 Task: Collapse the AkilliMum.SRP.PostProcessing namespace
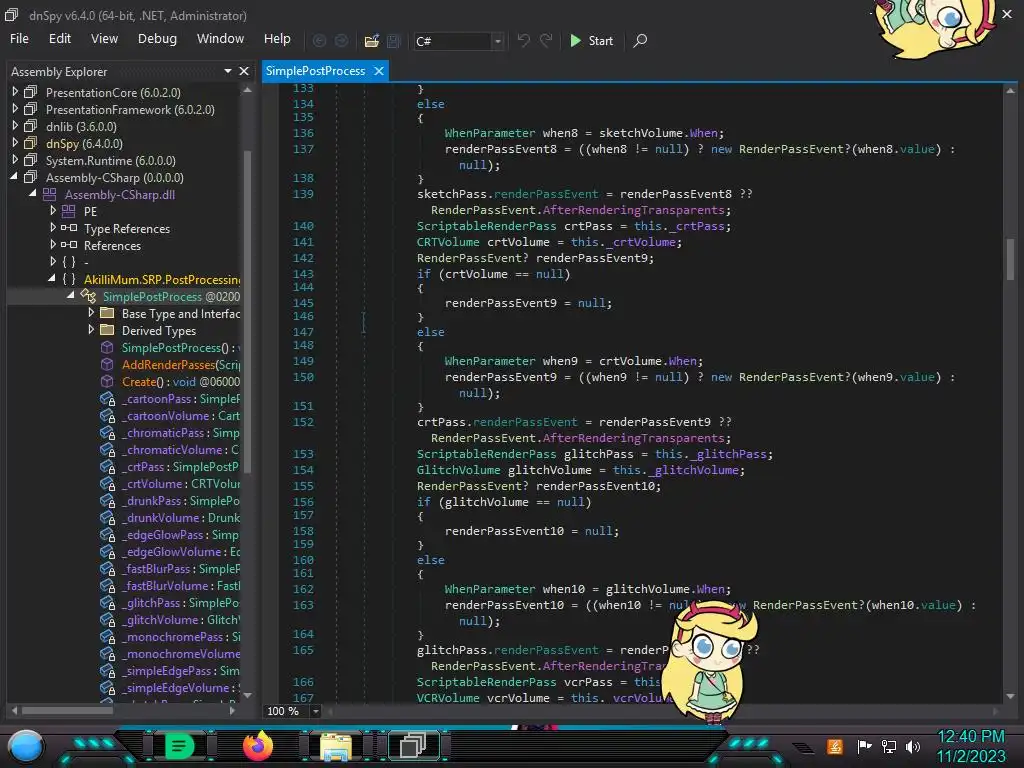52,279
